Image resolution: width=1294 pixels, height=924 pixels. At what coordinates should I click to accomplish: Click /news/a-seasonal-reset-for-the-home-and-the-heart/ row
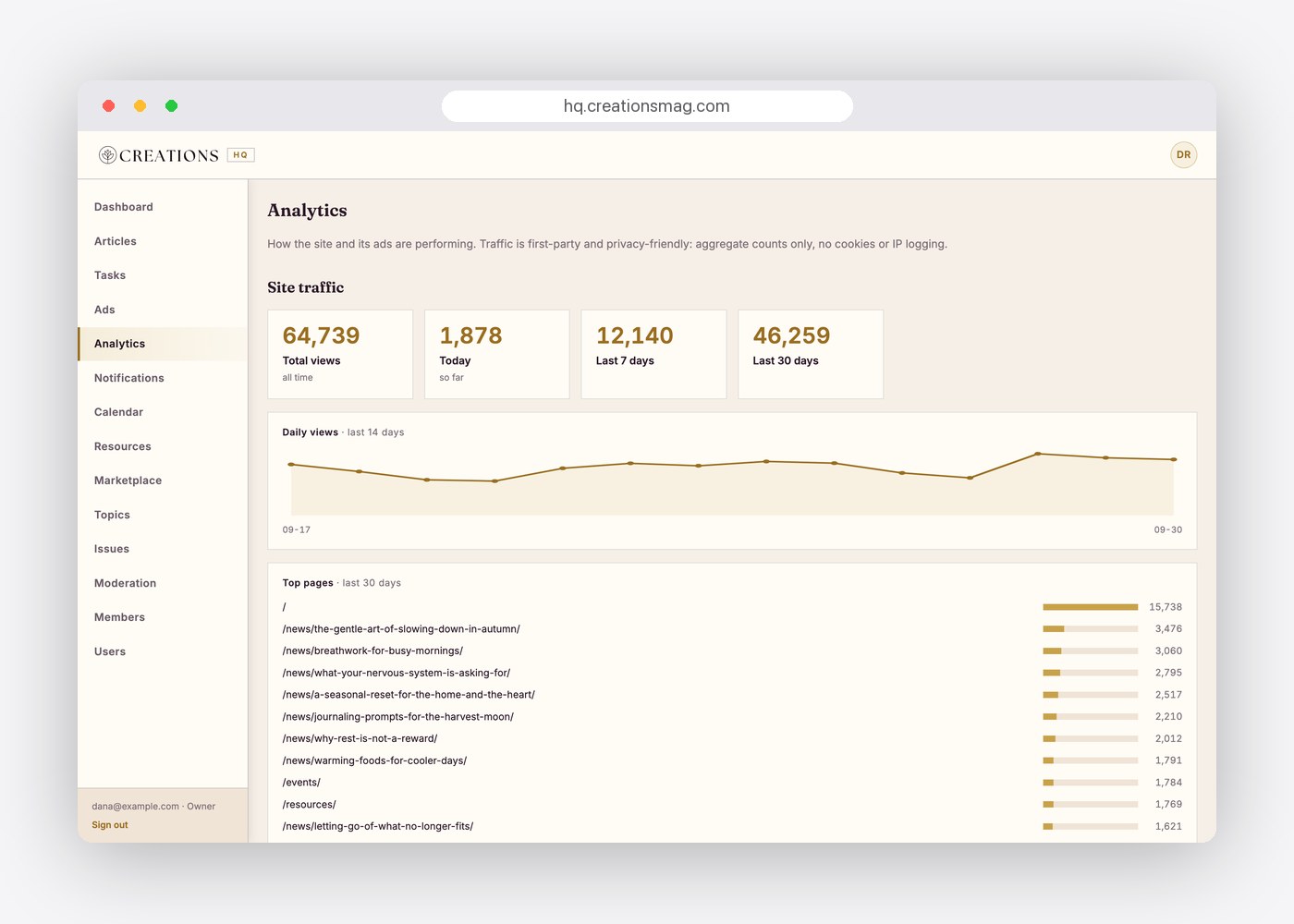click(732, 695)
